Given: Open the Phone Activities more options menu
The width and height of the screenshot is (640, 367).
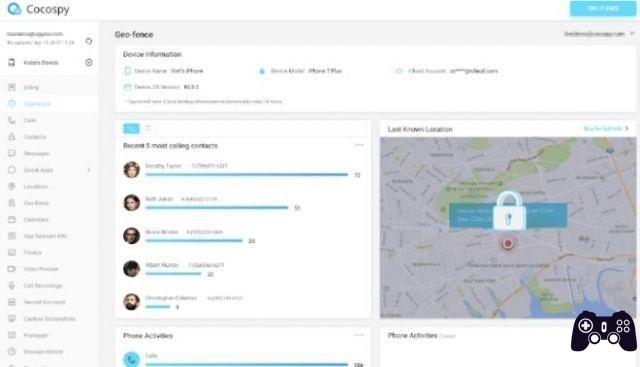Looking at the screenshot, I should click(359, 335).
